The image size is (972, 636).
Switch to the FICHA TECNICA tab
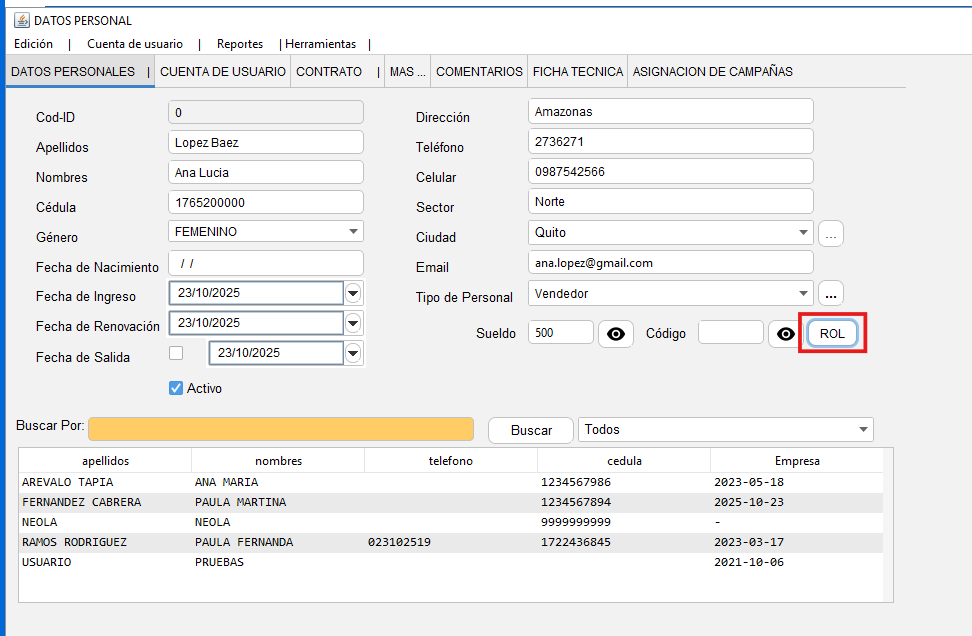coord(577,72)
